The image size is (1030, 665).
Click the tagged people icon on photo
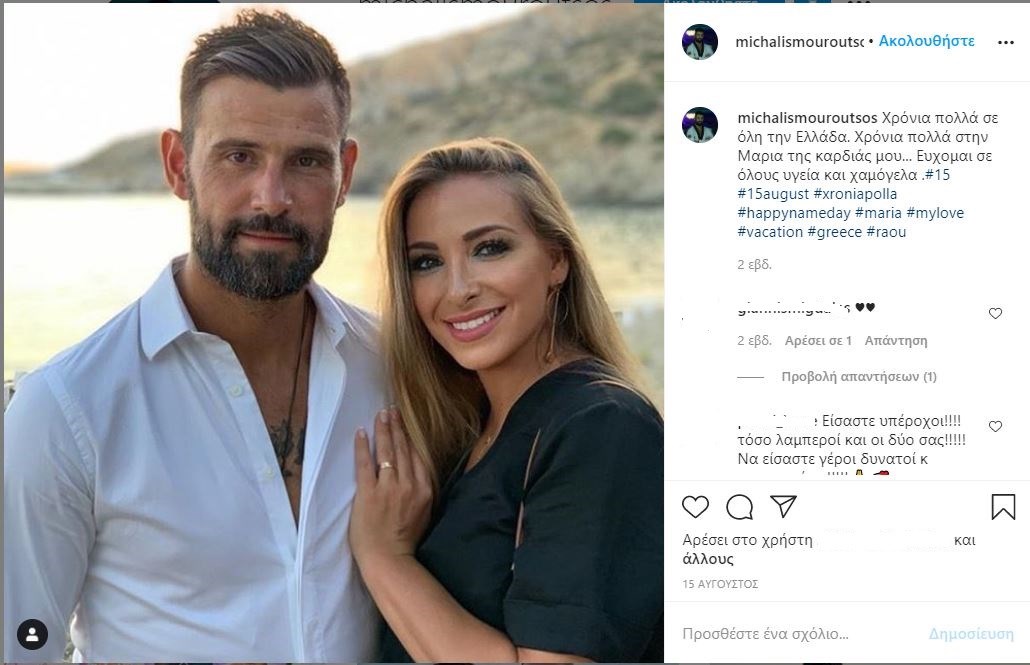(32, 634)
